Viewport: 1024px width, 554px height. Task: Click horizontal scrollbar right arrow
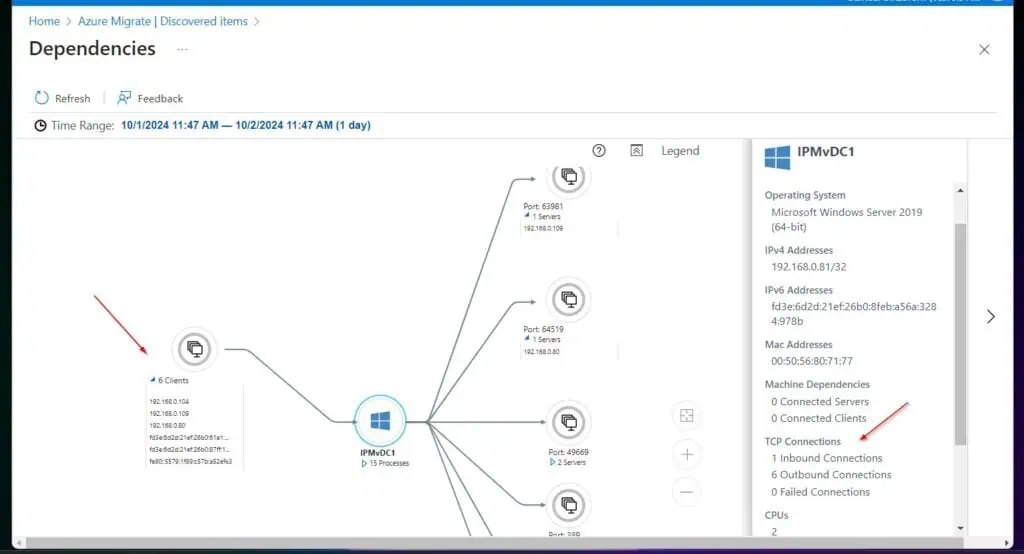(1006, 543)
